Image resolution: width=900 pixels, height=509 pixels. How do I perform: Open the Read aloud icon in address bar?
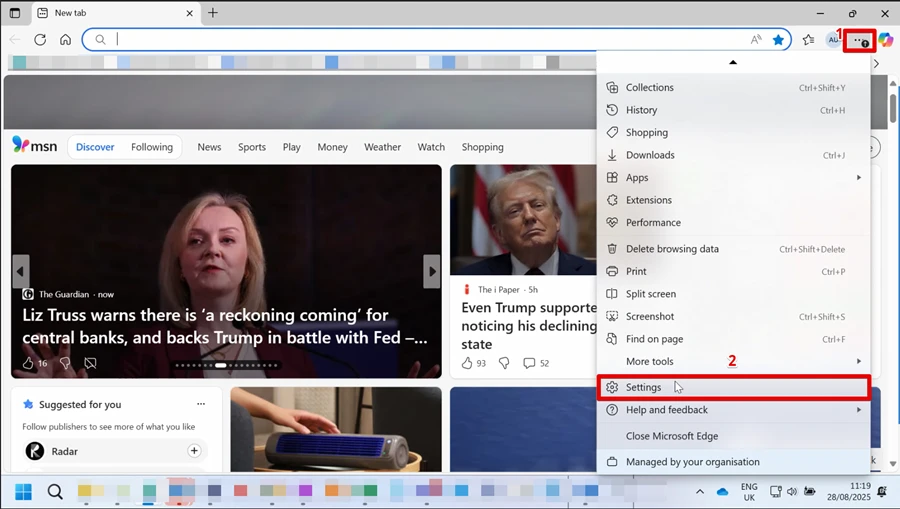(756, 40)
